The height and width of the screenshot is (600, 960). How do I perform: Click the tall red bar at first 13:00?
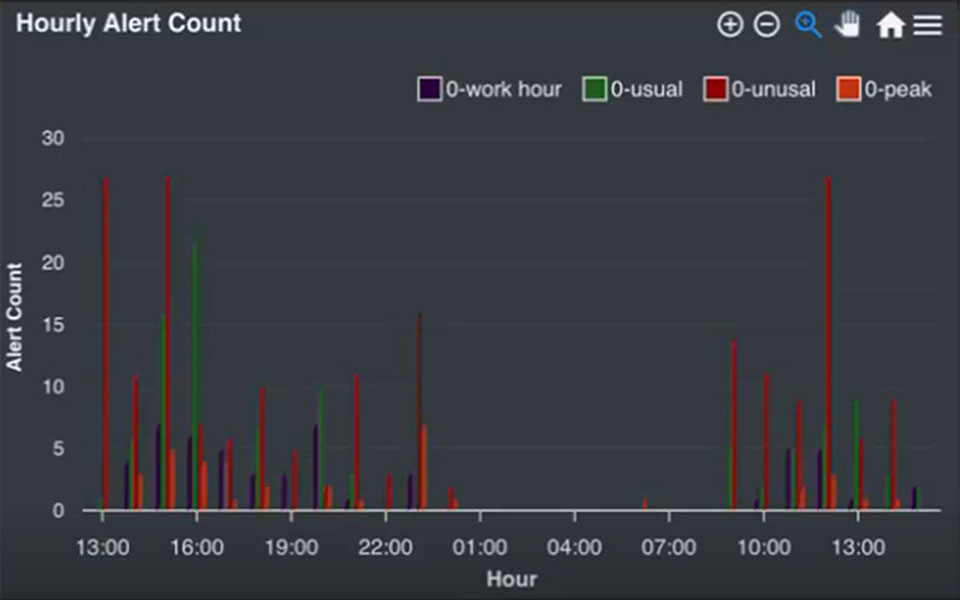coord(105,343)
